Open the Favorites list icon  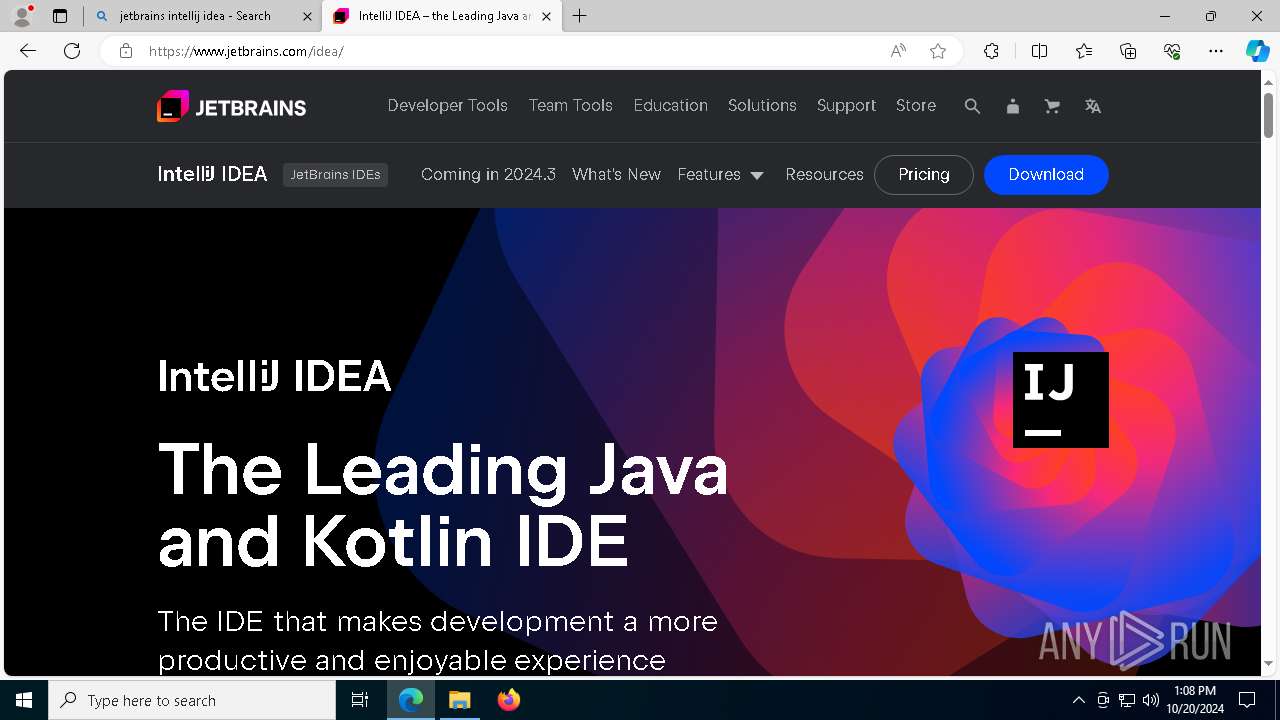[1084, 51]
